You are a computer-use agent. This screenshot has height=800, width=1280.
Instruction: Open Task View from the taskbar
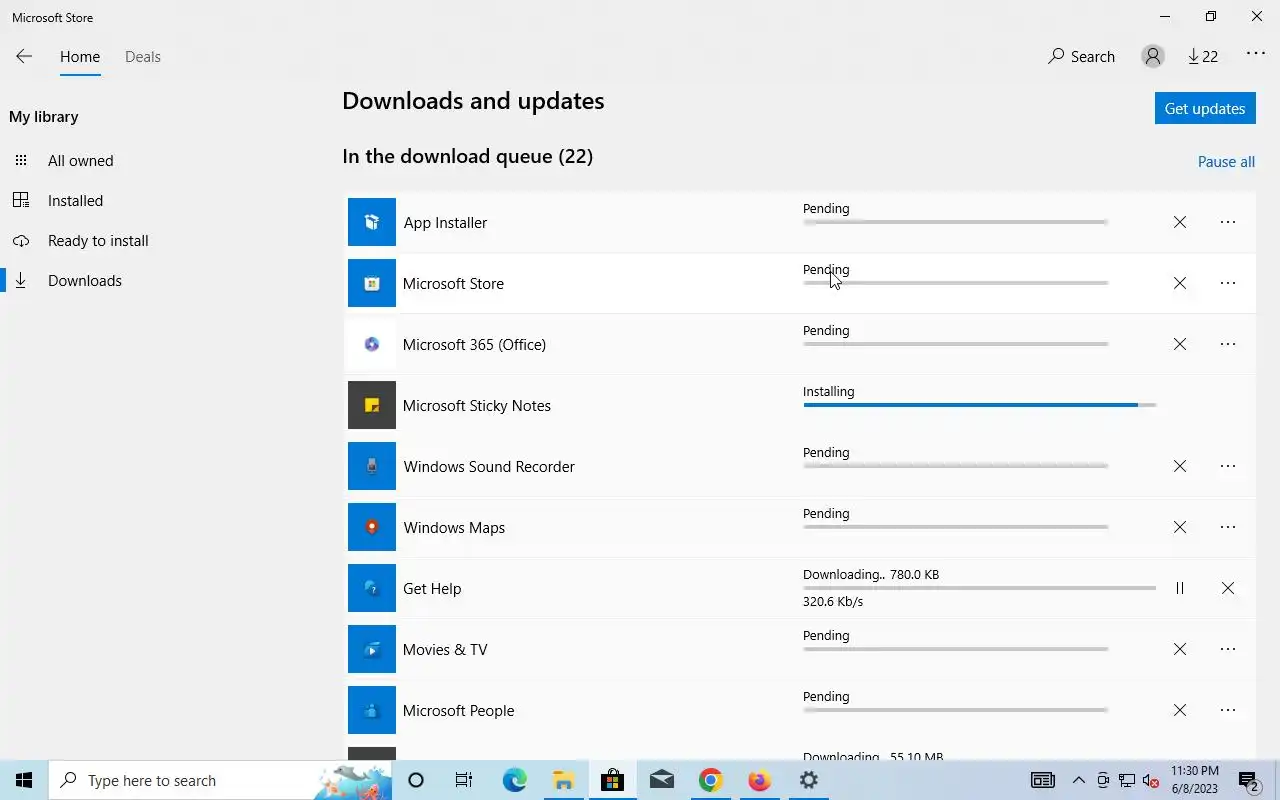464,781
